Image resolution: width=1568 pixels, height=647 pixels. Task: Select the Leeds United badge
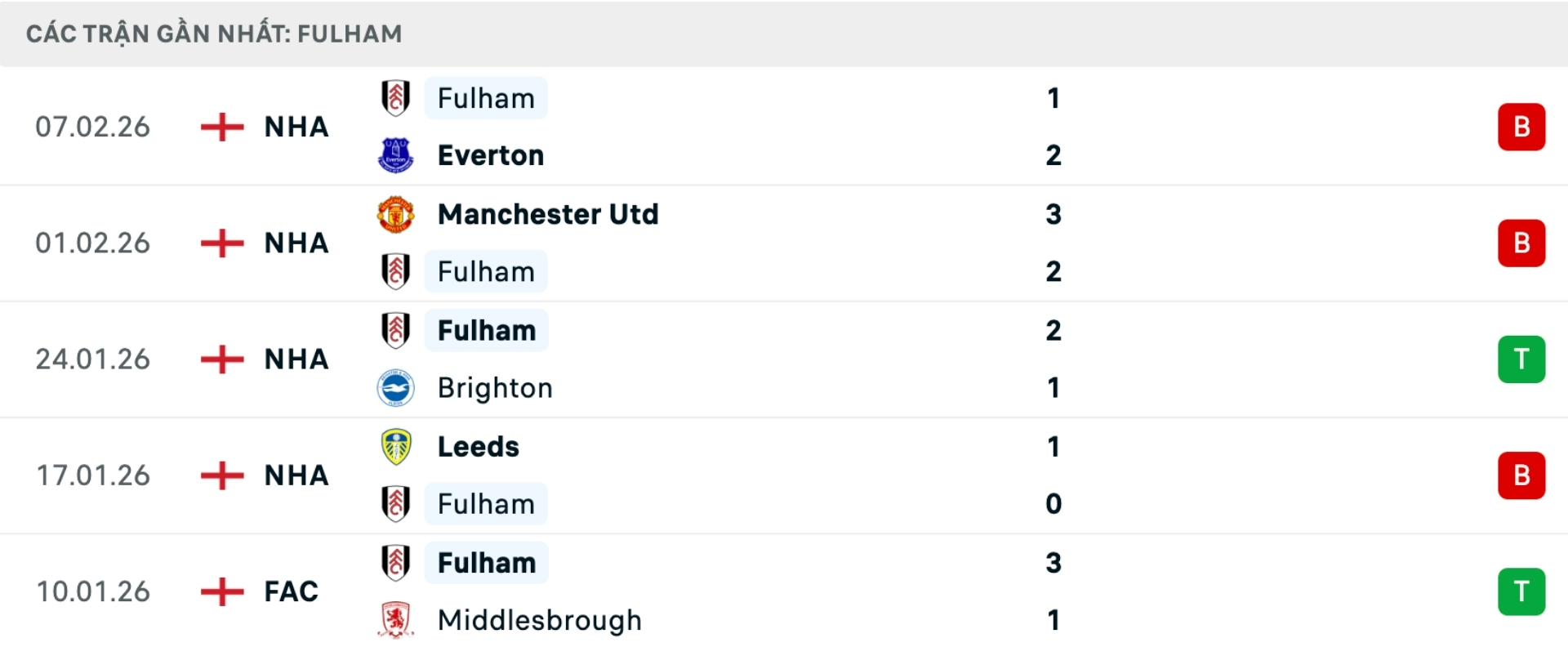[398, 446]
